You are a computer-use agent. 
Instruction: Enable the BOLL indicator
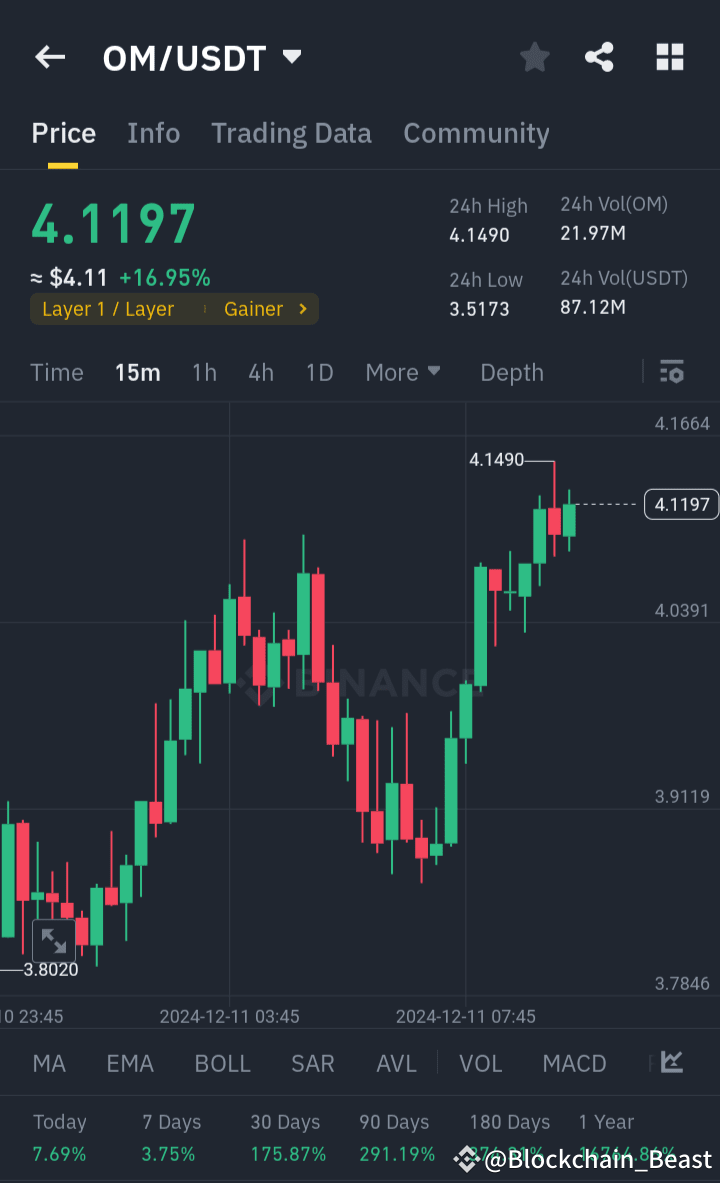[222, 1063]
